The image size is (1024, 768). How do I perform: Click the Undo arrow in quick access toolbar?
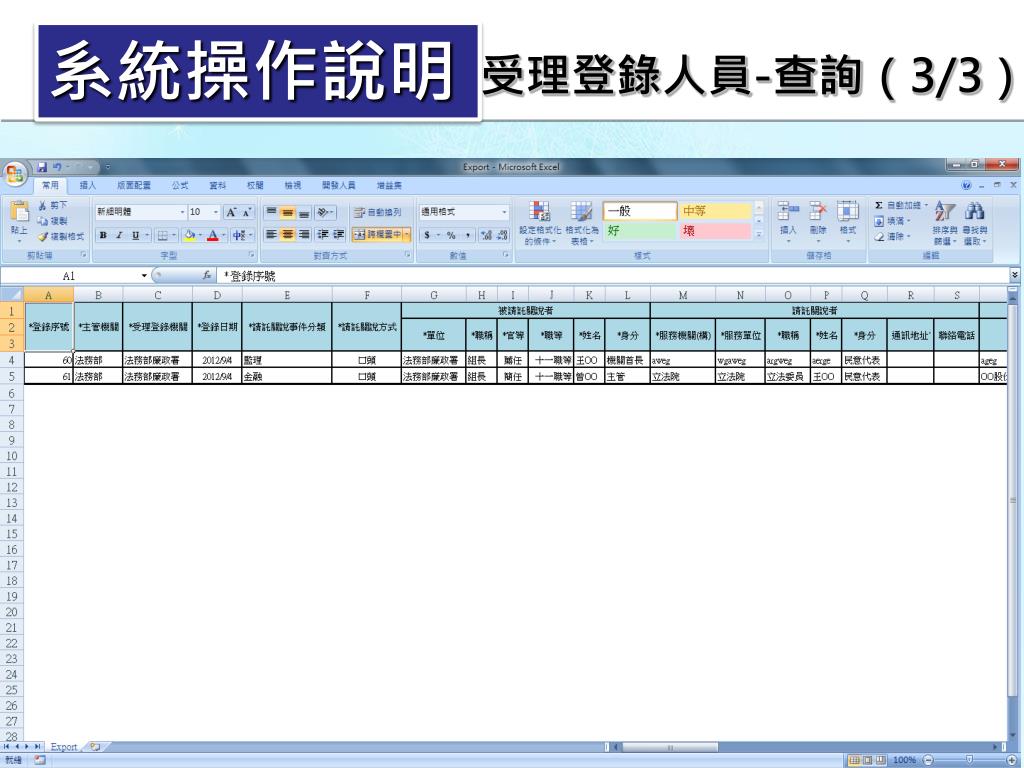(57, 167)
